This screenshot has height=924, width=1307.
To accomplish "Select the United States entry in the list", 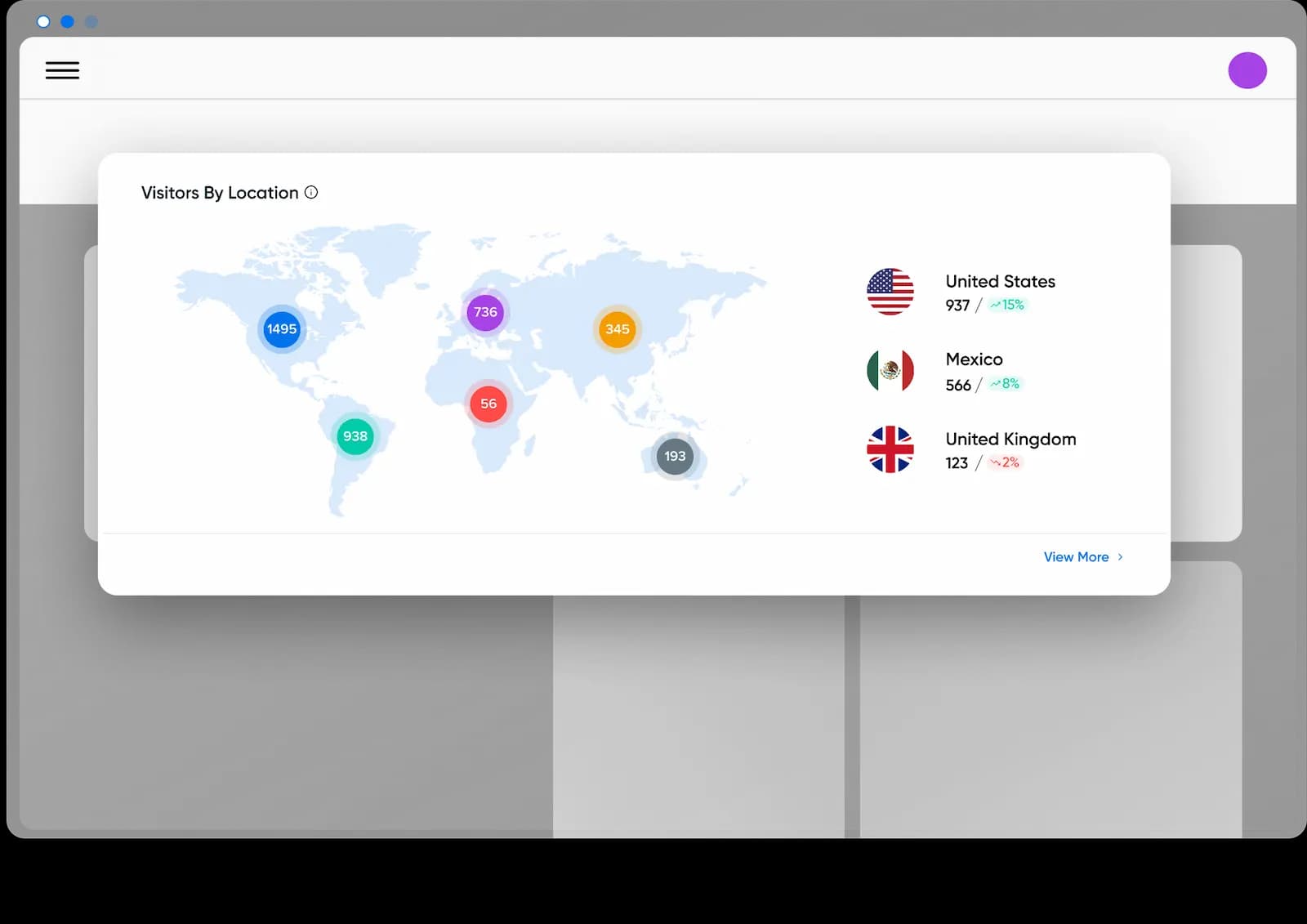I will pyautogui.click(x=1000, y=281).
